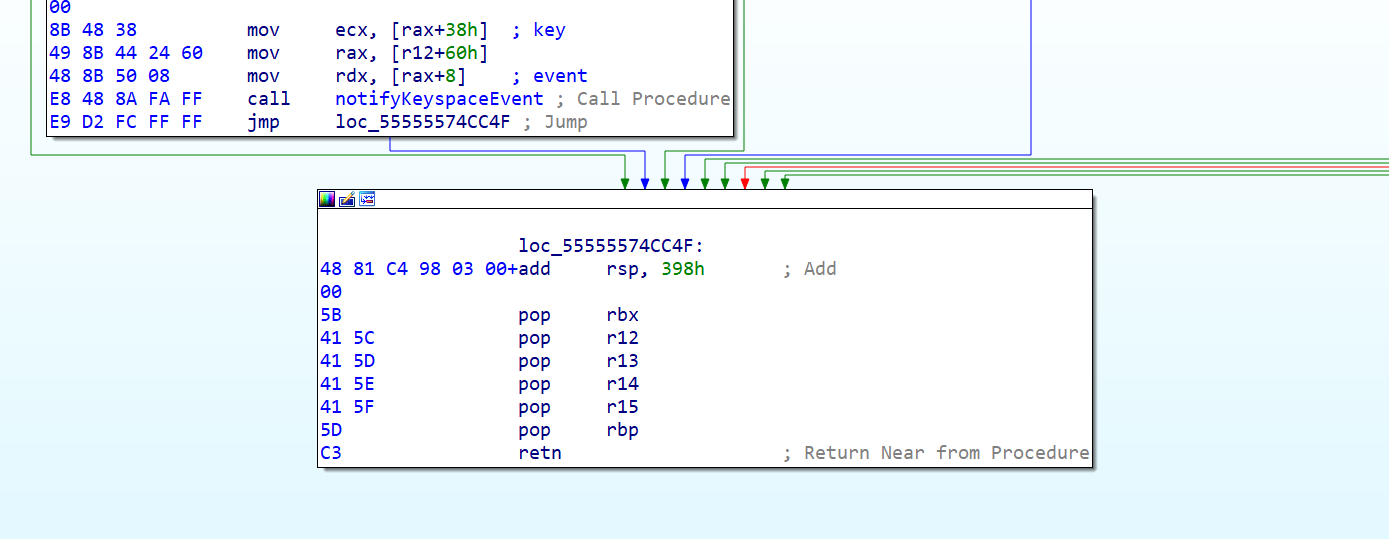1389x539 pixels.
Task: Click register rbp in pop instruction
Action: pyautogui.click(x=622, y=430)
